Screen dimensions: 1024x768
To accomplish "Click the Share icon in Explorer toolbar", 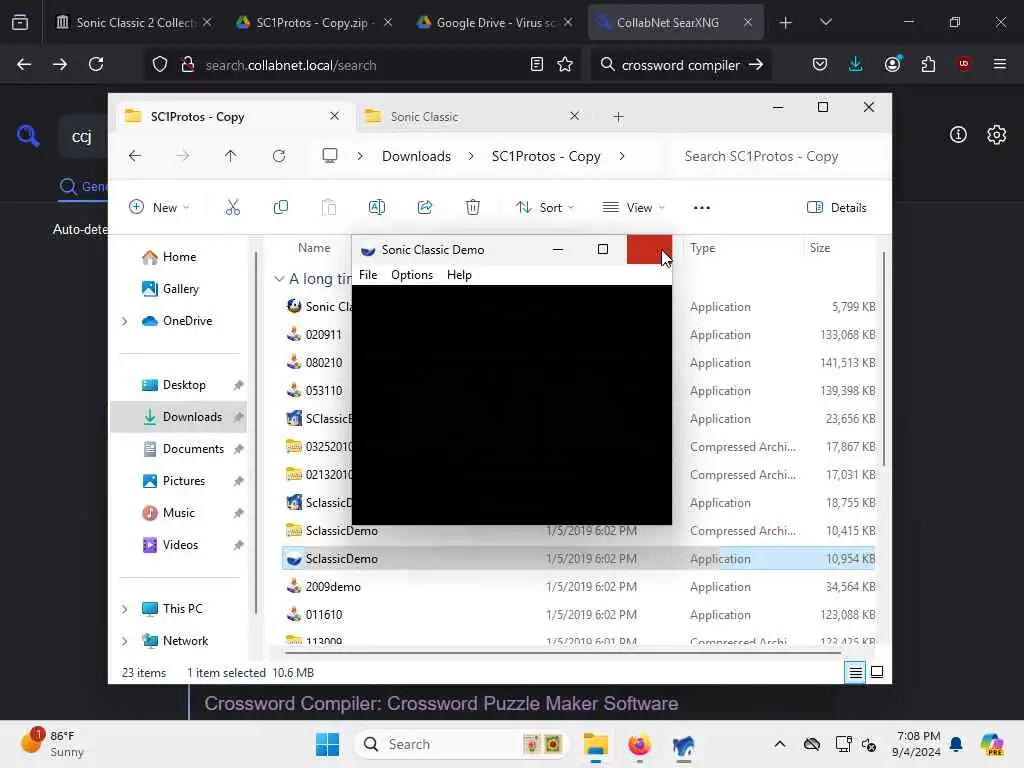I will pos(424,208).
